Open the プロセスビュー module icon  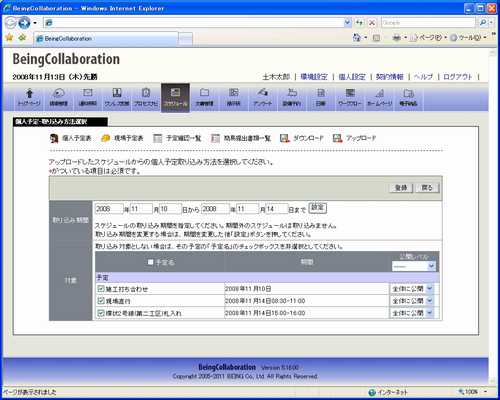[x=146, y=97]
